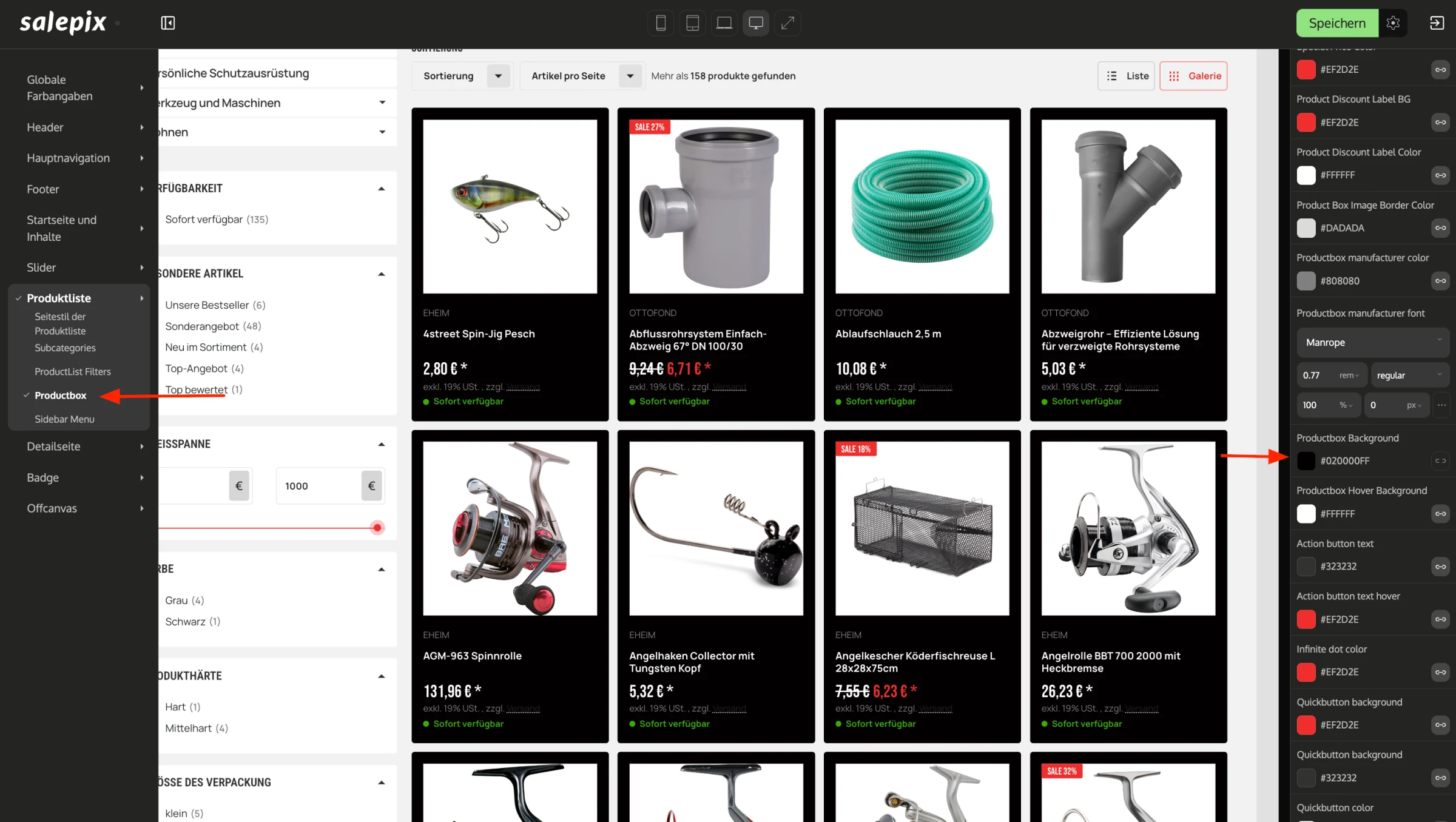The height and width of the screenshot is (822, 1456).
Task: Open Productbox Background color swatch
Action: [x=1306, y=461]
